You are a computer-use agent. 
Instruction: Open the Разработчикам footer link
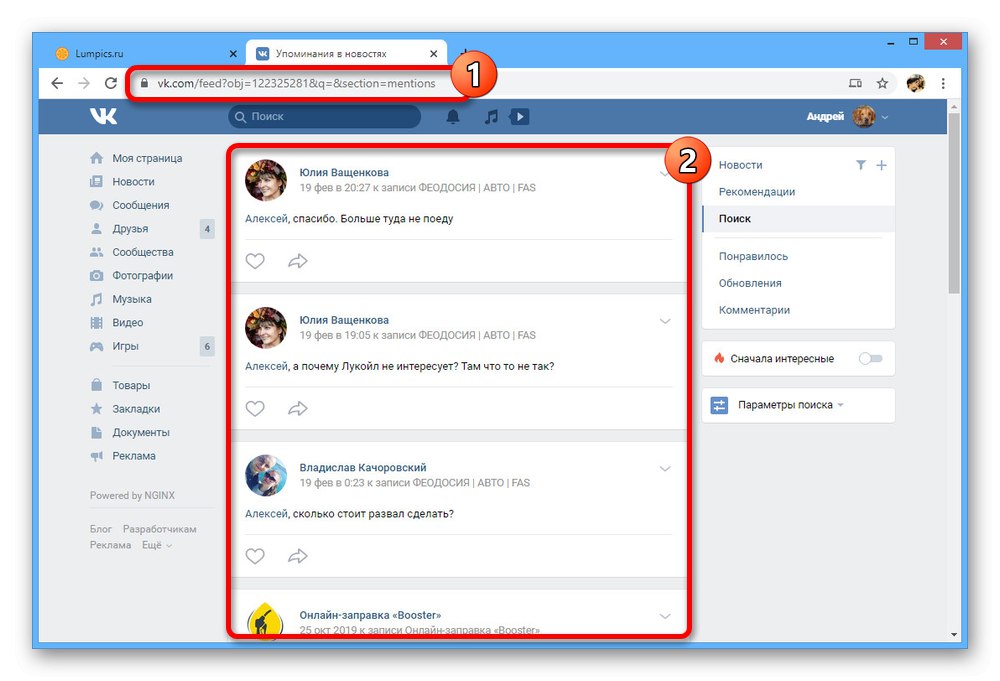[x=159, y=529]
